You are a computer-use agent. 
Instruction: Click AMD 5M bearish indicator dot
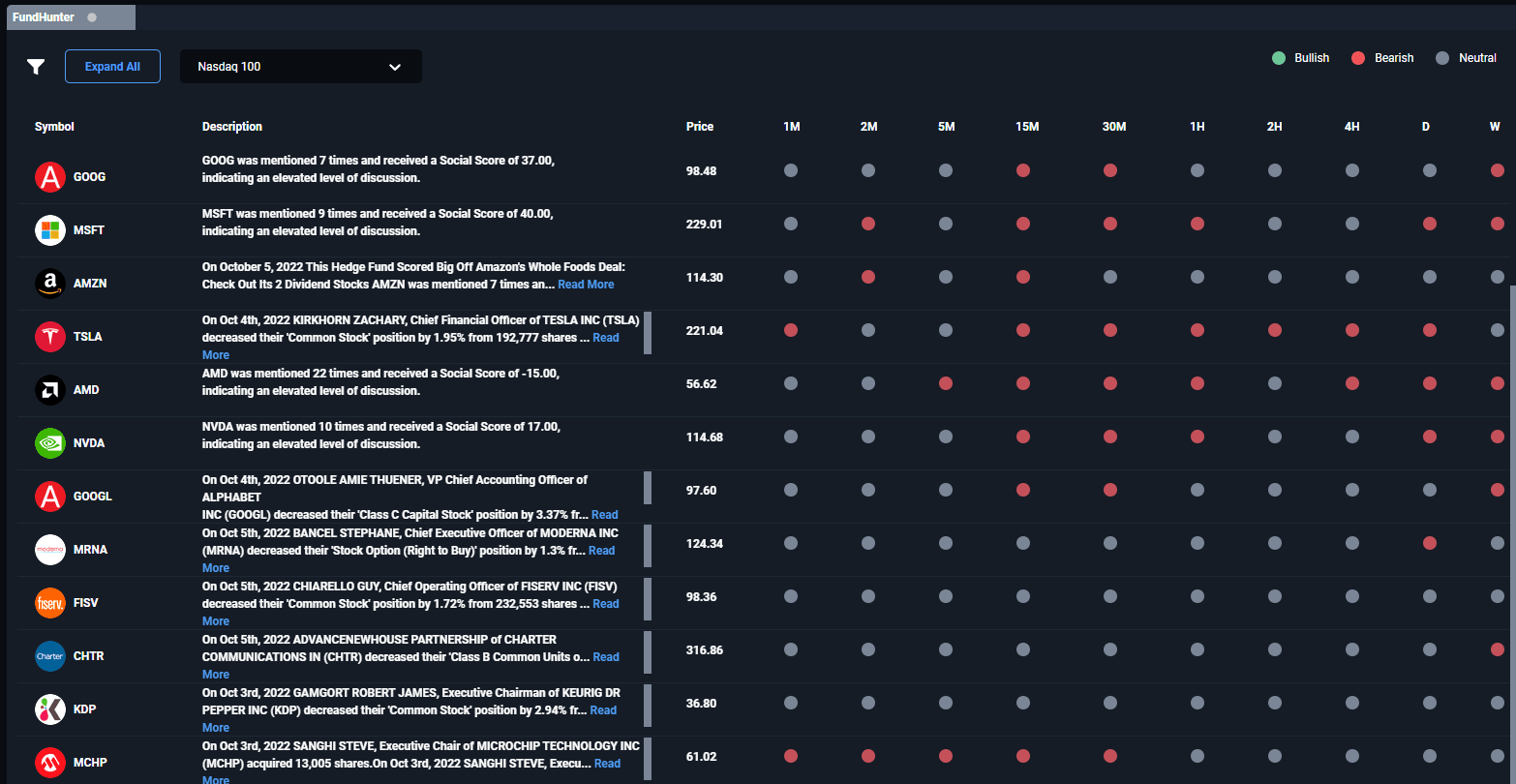point(946,383)
